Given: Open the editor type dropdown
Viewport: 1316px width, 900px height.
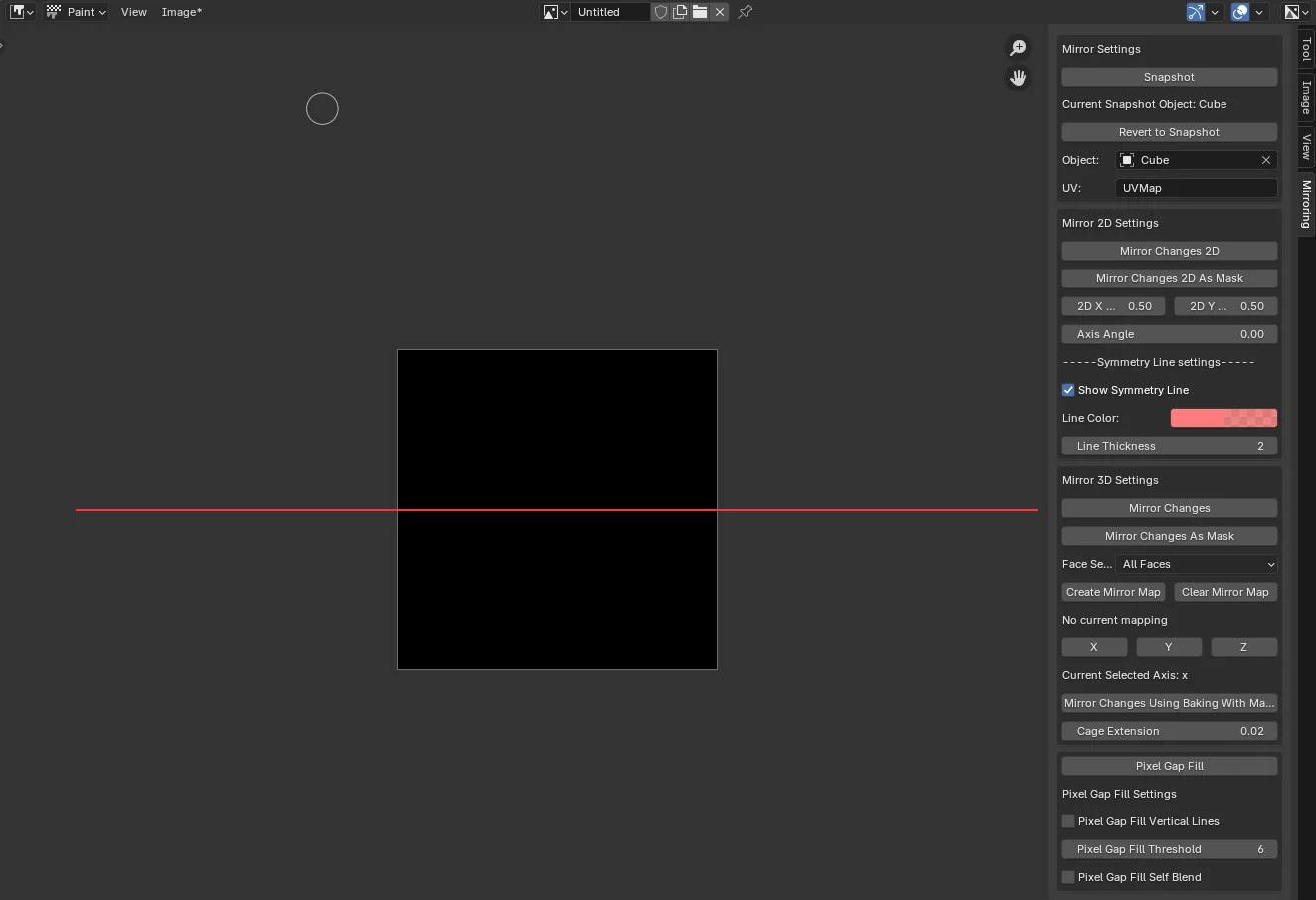Looking at the screenshot, I should 21,12.
